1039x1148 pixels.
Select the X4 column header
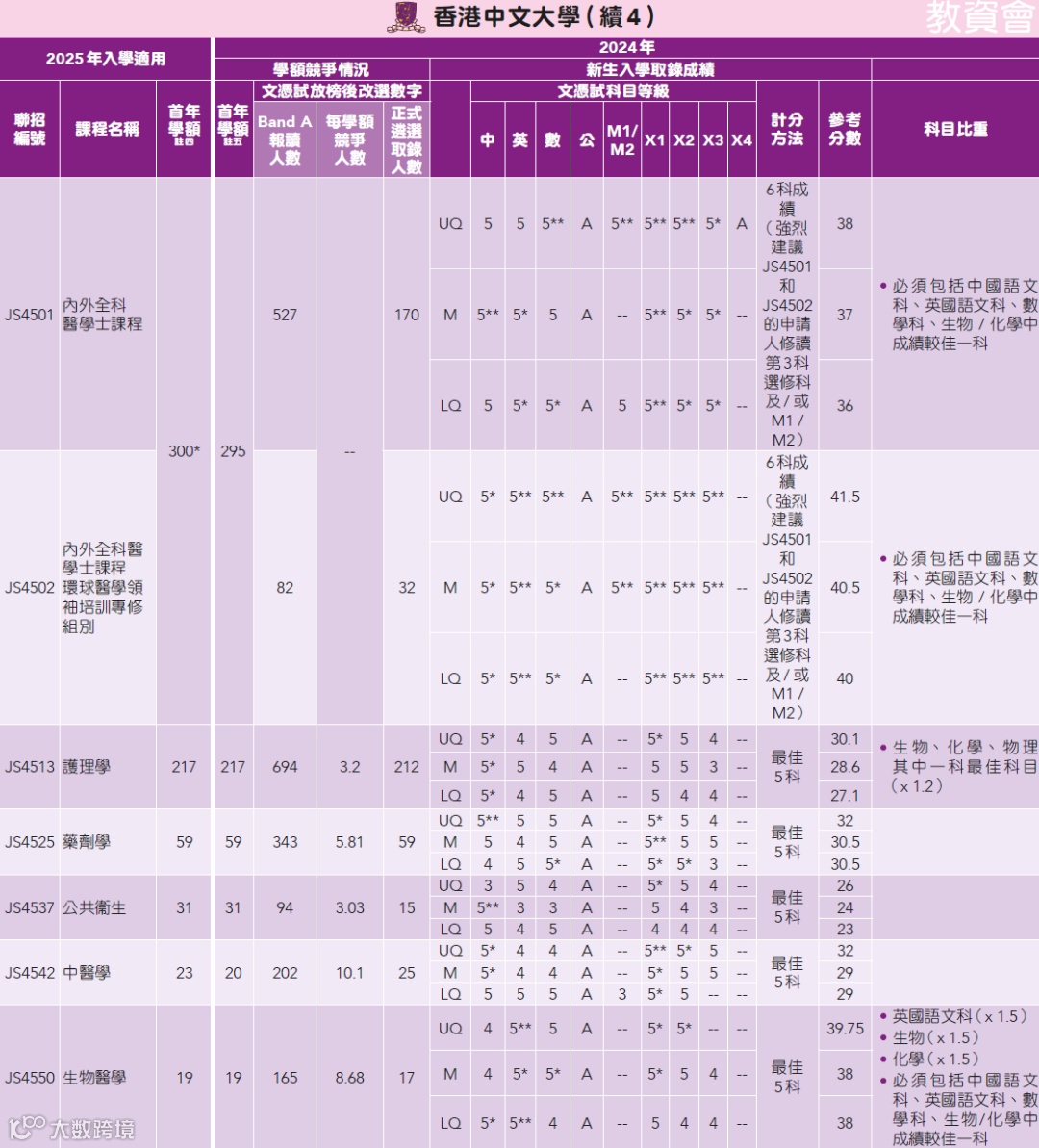[742, 140]
